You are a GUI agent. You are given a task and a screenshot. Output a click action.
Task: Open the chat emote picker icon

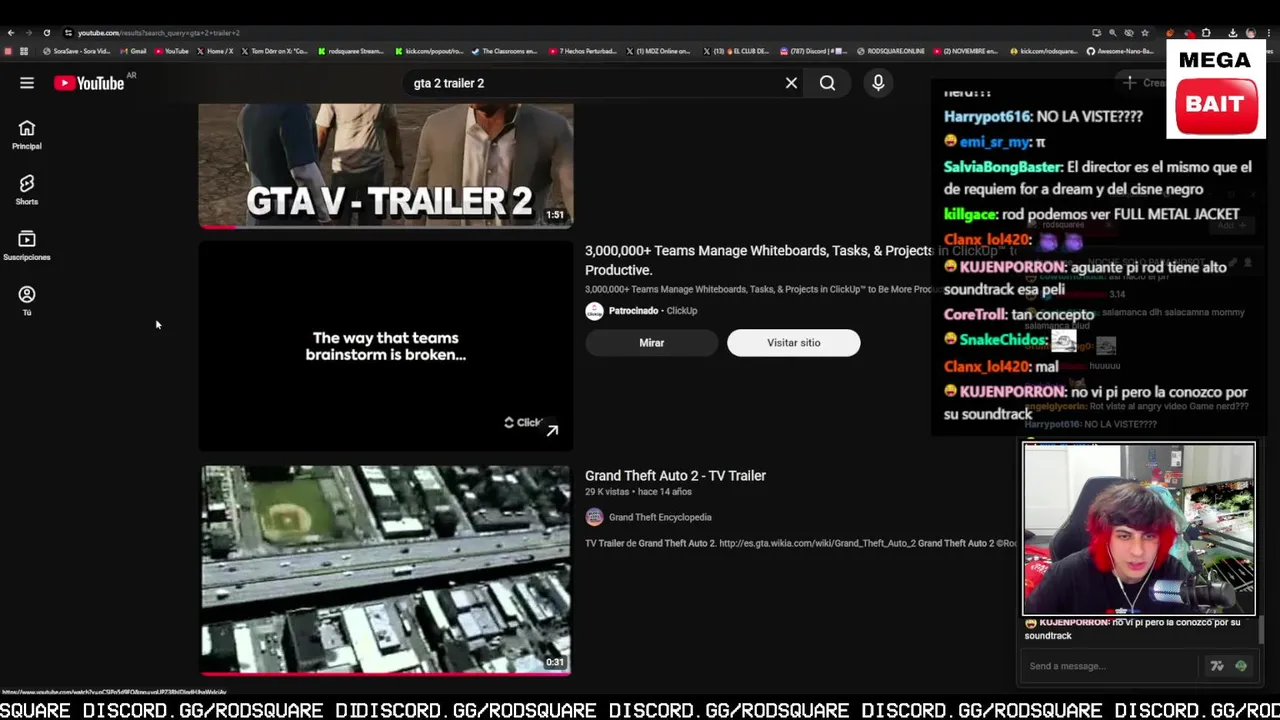click(1217, 666)
